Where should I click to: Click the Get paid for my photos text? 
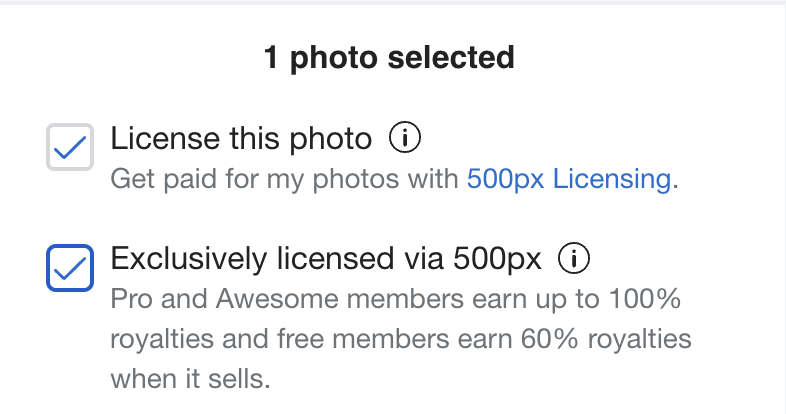[284, 178]
